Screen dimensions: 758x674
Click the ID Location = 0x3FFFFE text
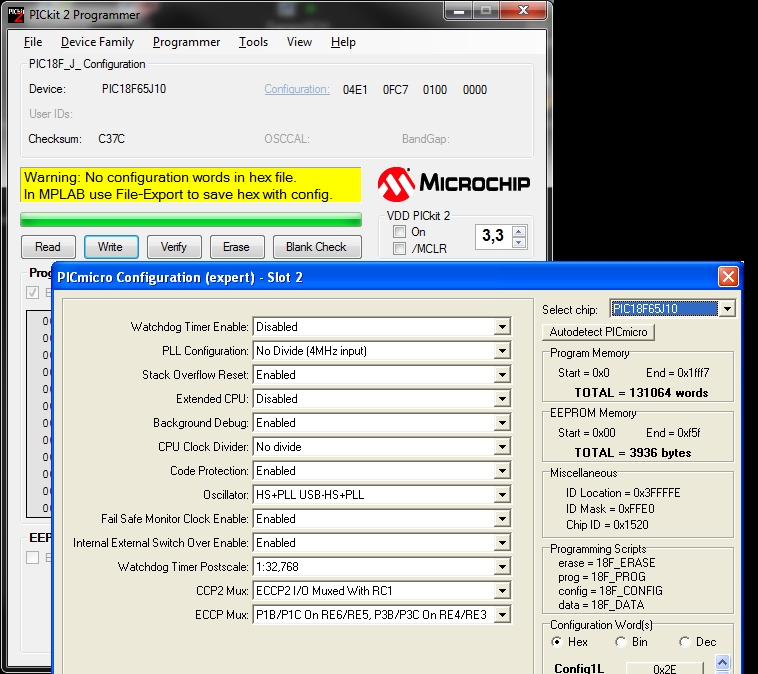click(x=623, y=493)
